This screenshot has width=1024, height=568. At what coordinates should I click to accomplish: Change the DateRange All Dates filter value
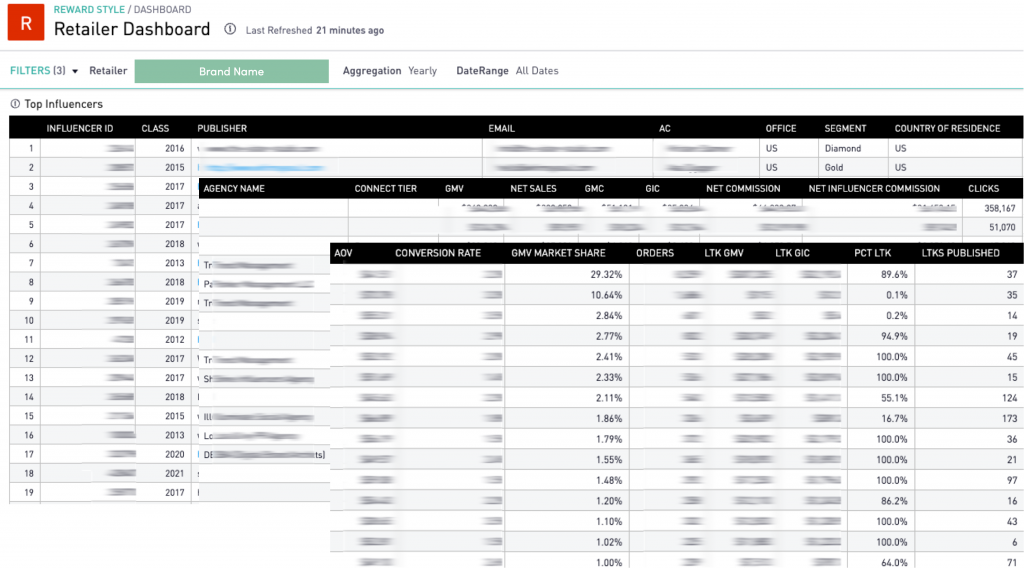tap(537, 71)
